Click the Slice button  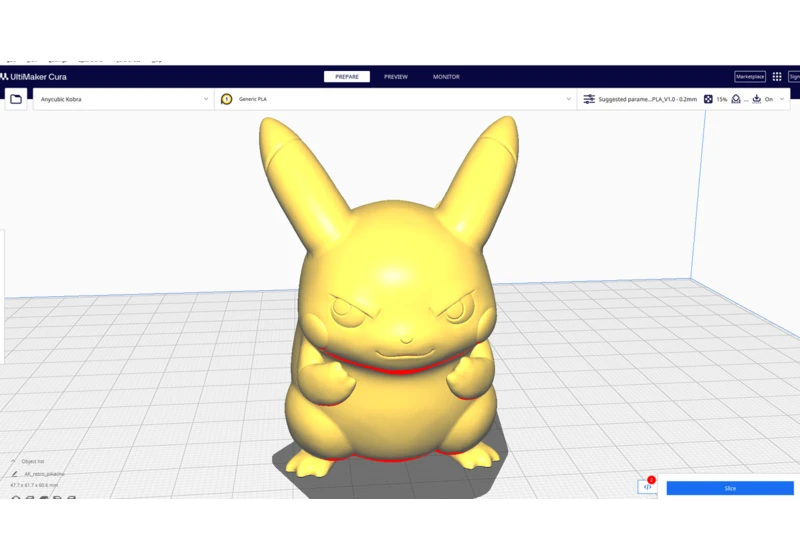tap(730, 488)
